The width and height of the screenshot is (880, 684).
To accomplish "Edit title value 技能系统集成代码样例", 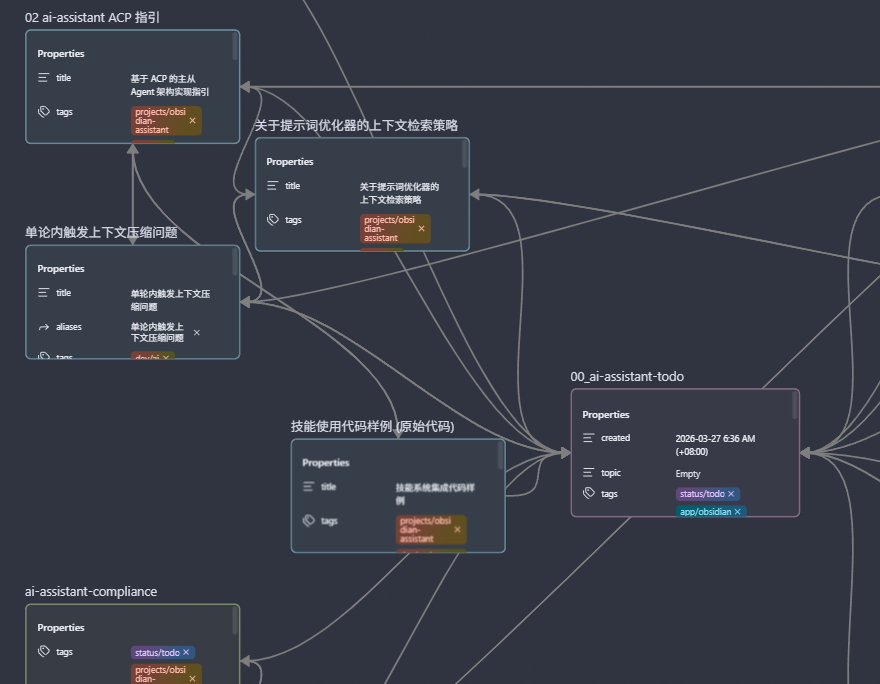I will pos(435,494).
